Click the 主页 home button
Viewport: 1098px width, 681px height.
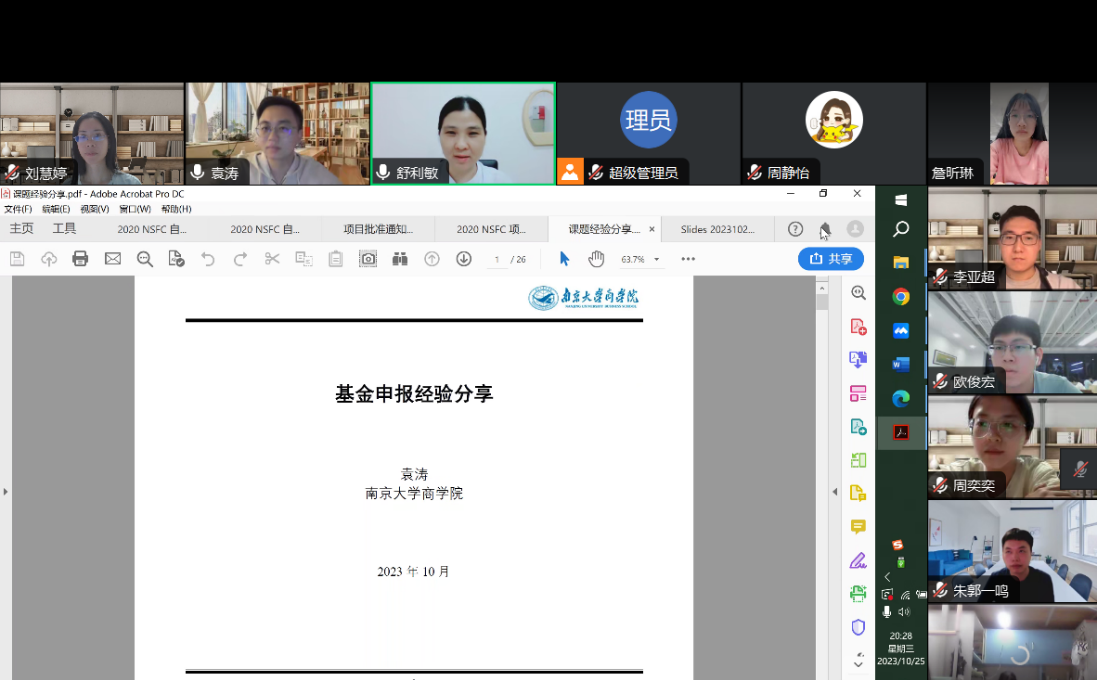[x=21, y=229]
